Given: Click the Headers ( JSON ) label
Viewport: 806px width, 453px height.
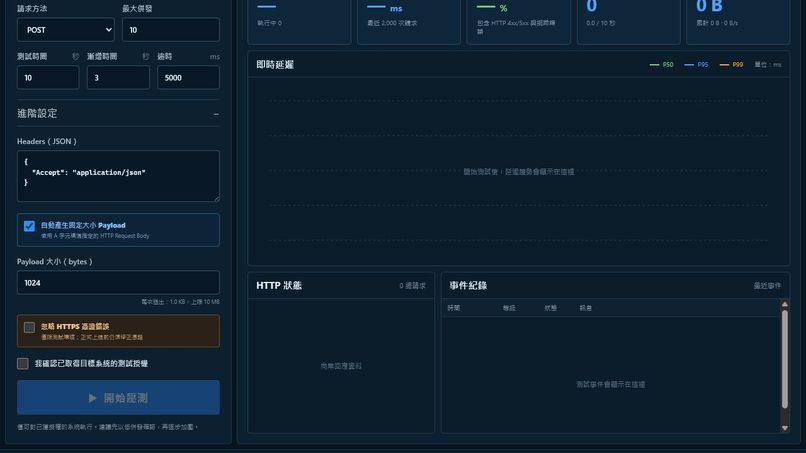Looking at the screenshot, I should click(47, 141).
